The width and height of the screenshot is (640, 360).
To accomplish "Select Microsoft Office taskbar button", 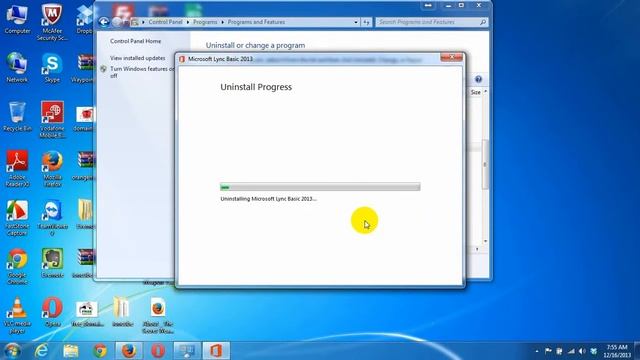I will (x=216, y=351).
